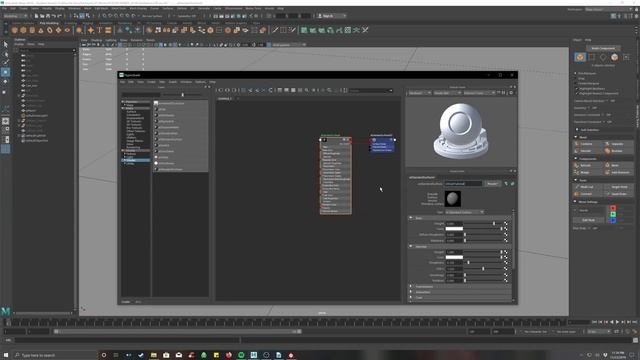Expand the Subsurface section

point(411,292)
